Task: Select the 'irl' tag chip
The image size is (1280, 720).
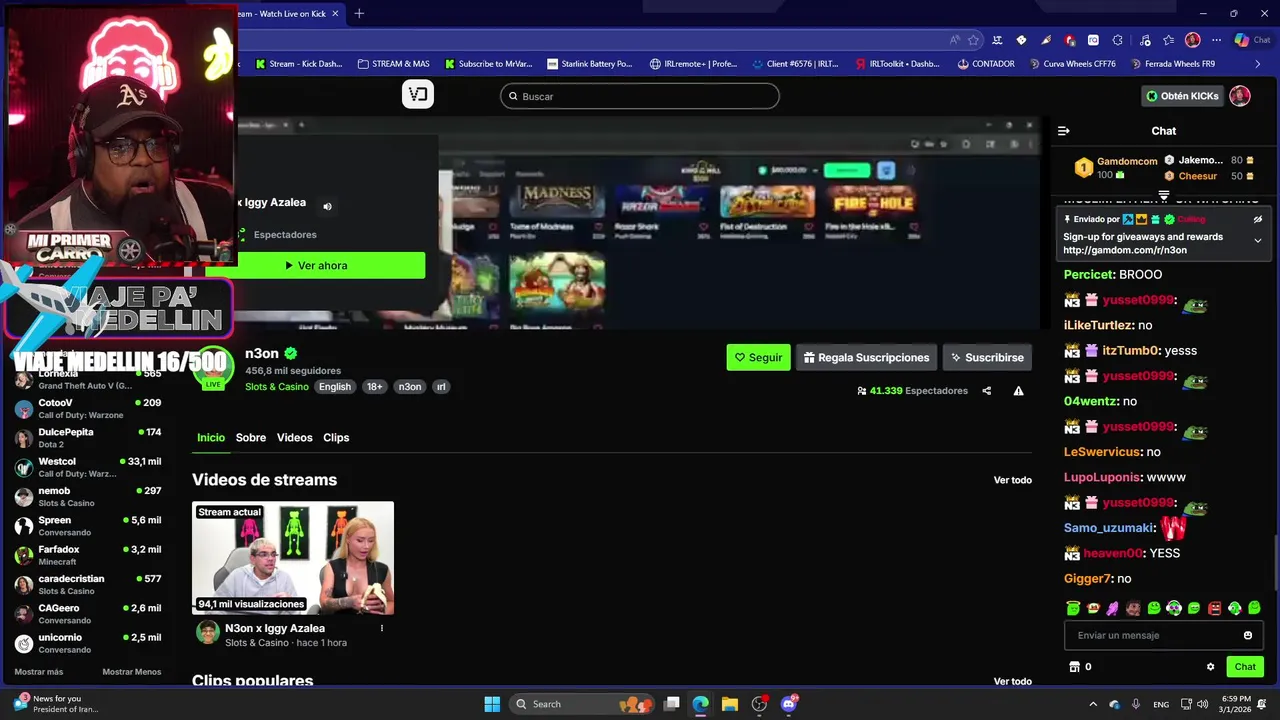Action: tap(441, 387)
